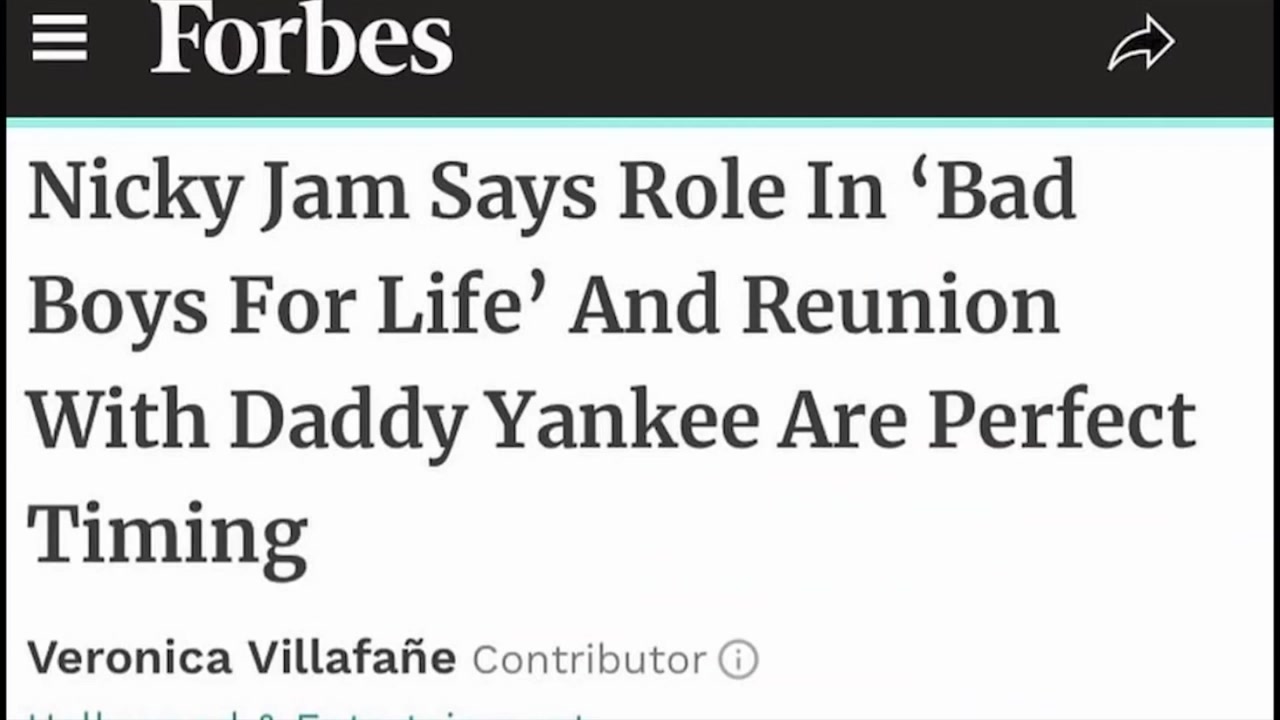
Task: Tap the share arrow icon
Action: [x=1141, y=44]
